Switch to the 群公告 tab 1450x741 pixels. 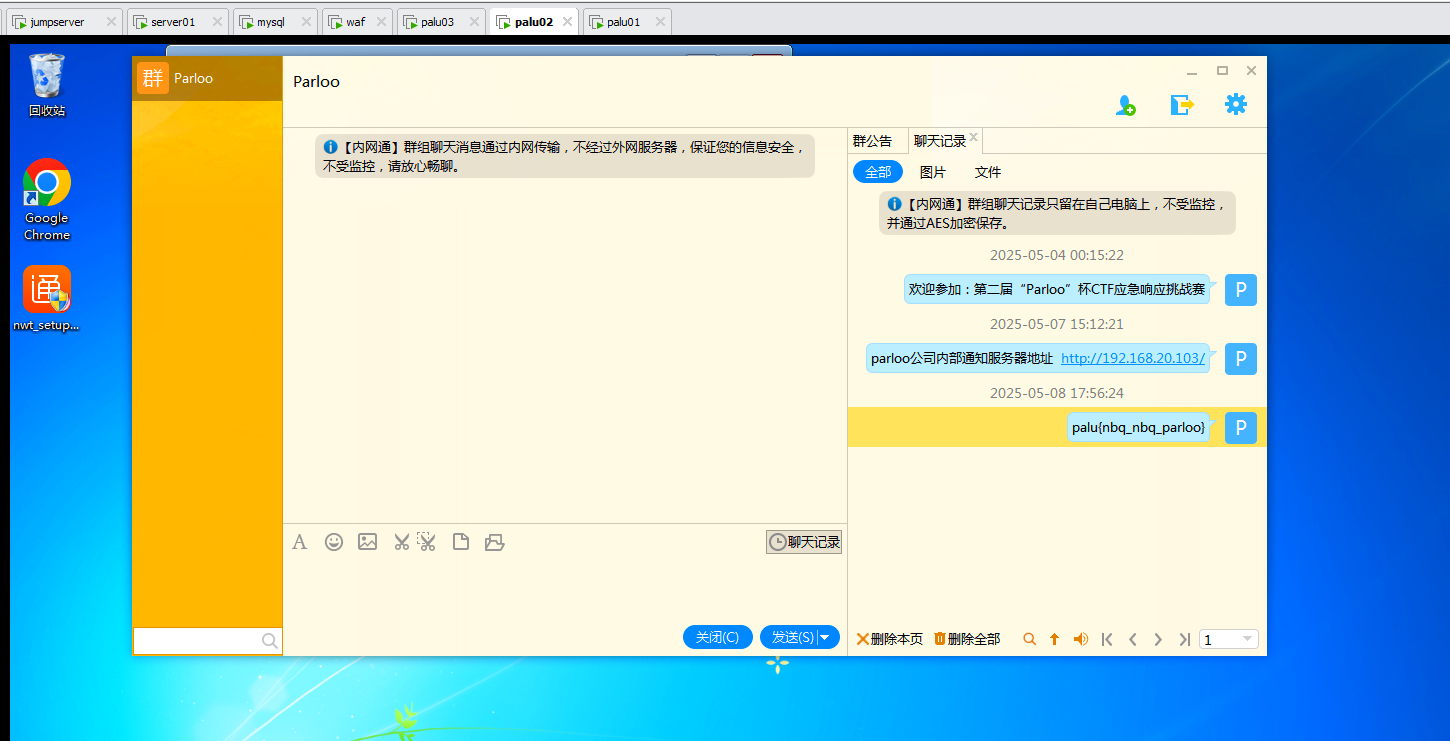[x=875, y=140]
